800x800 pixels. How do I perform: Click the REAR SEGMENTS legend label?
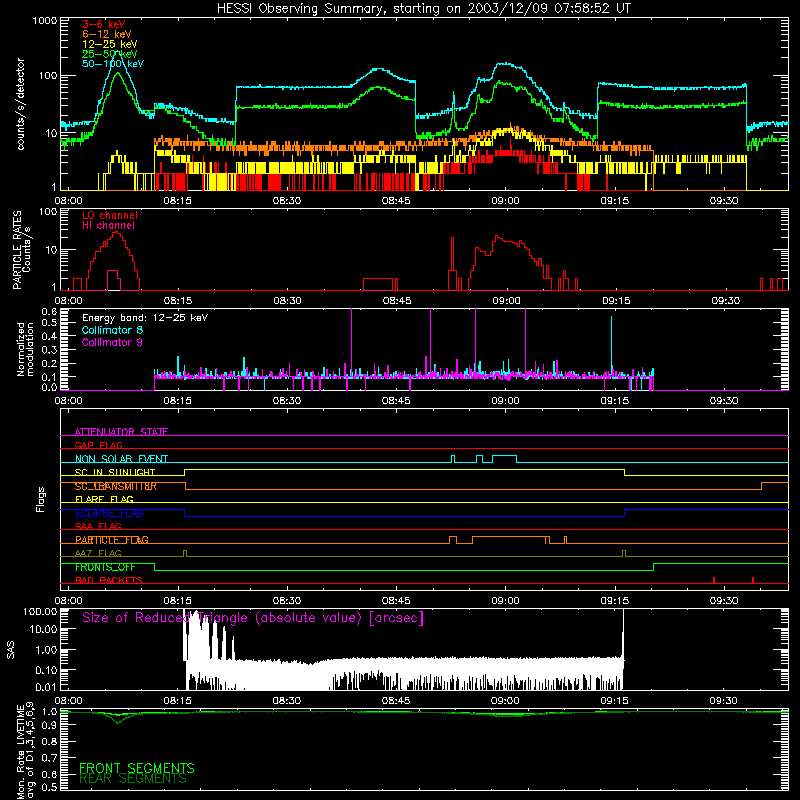click(133, 779)
